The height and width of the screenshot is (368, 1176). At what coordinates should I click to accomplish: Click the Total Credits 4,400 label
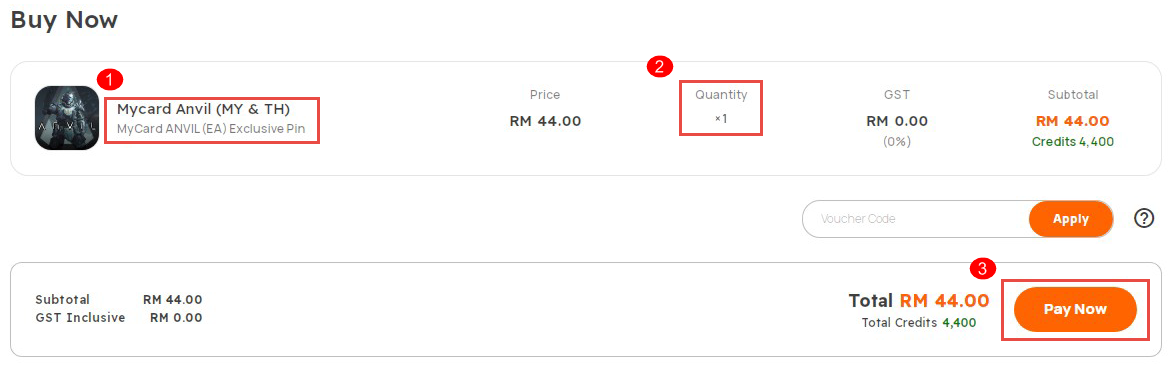point(919,323)
